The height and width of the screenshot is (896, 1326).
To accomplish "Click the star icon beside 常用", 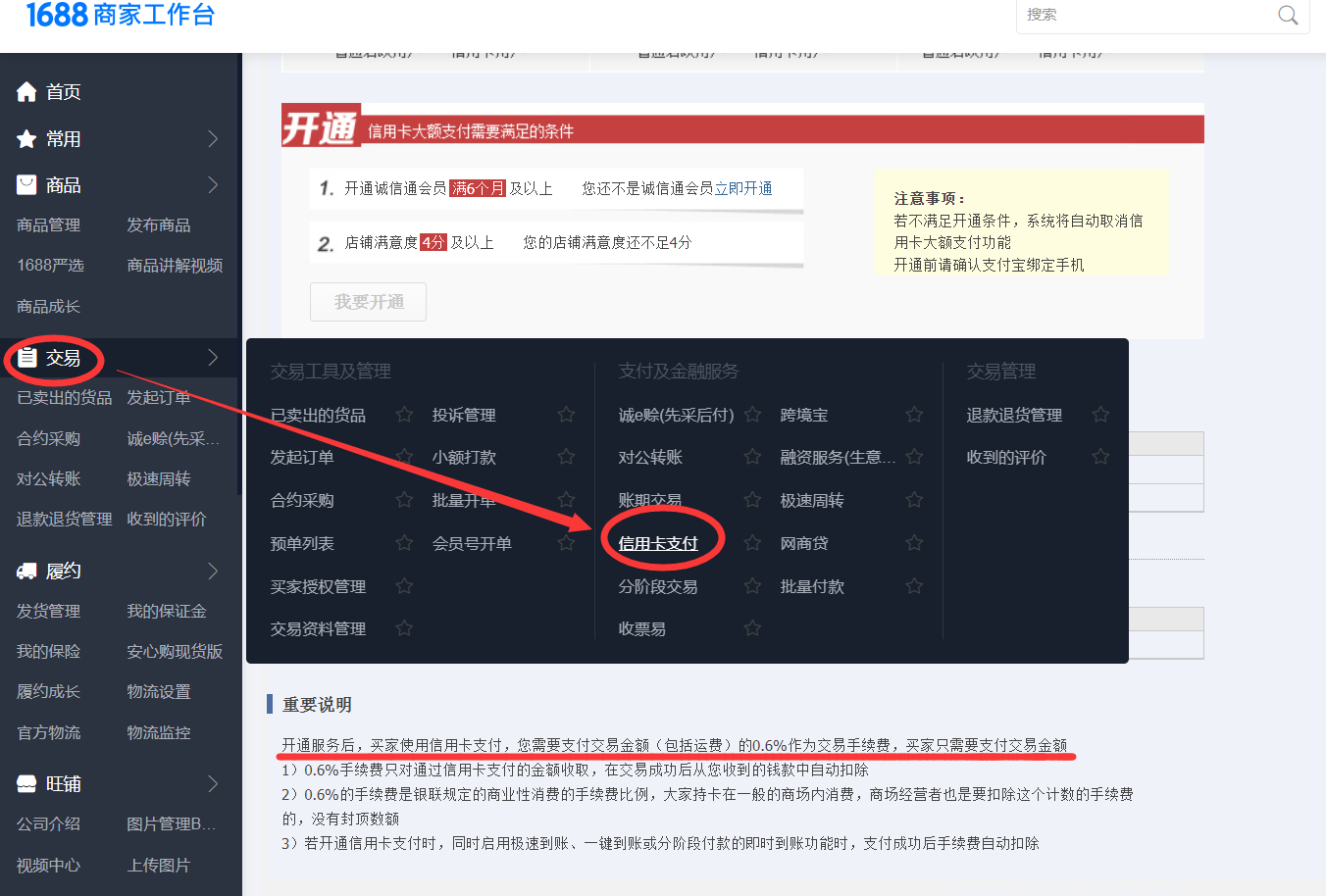I will (x=26, y=139).
